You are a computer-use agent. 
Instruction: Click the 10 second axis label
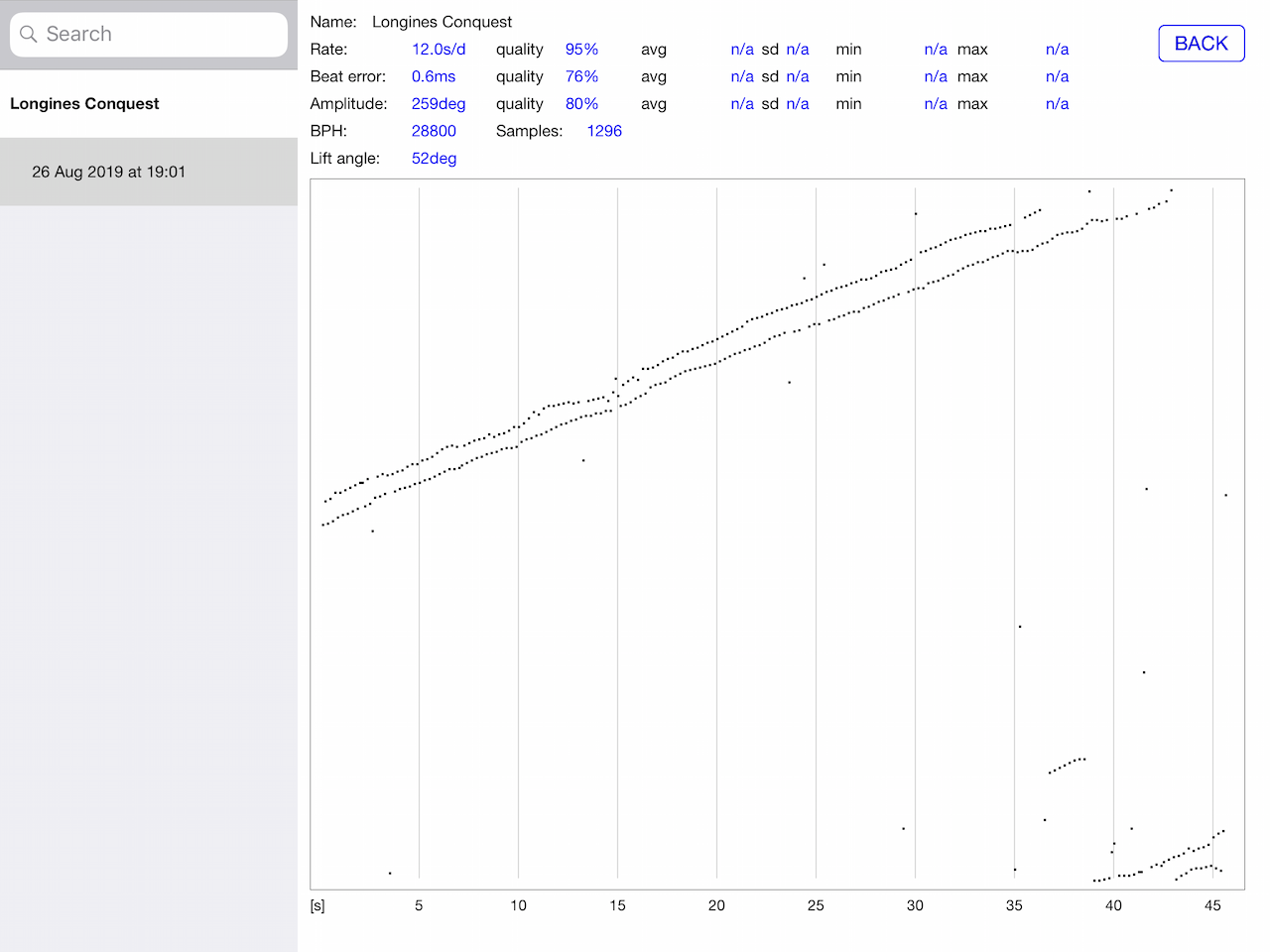pos(518,905)
